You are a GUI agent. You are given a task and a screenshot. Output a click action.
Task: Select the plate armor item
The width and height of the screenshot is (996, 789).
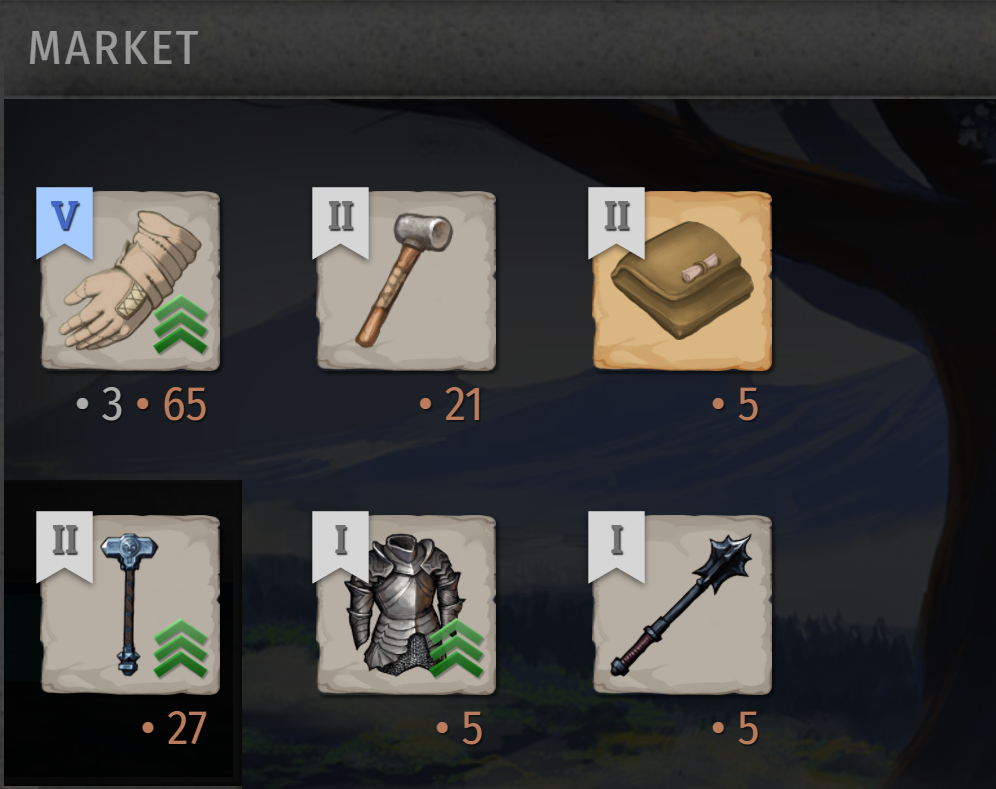(407, 605)
